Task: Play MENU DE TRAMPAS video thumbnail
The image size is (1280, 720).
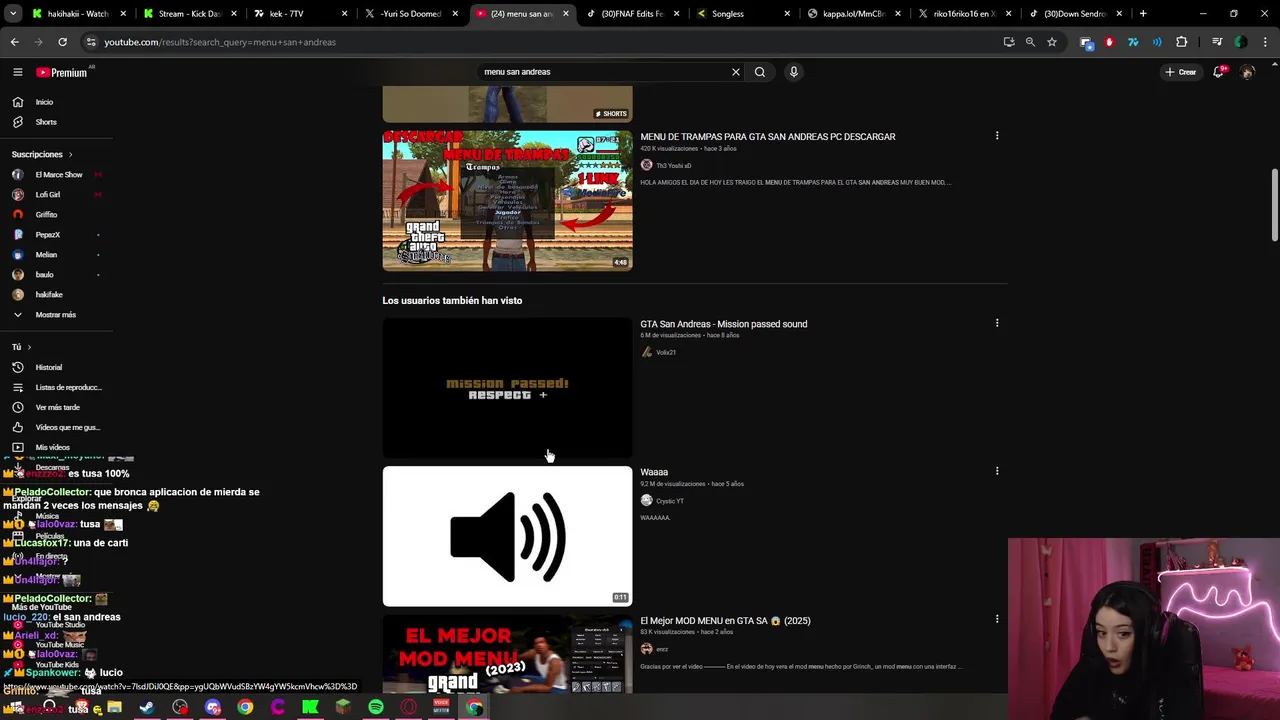Action: click(x=507, y=201)
